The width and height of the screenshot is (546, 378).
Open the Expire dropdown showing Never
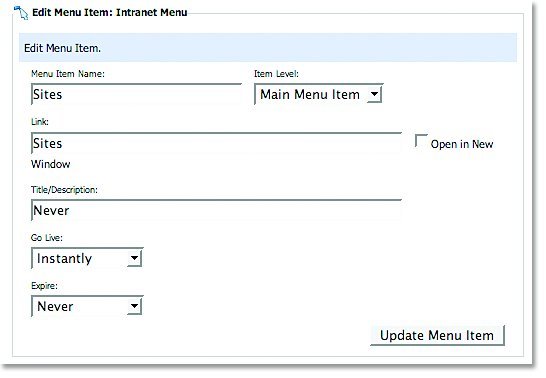point(87,306)
